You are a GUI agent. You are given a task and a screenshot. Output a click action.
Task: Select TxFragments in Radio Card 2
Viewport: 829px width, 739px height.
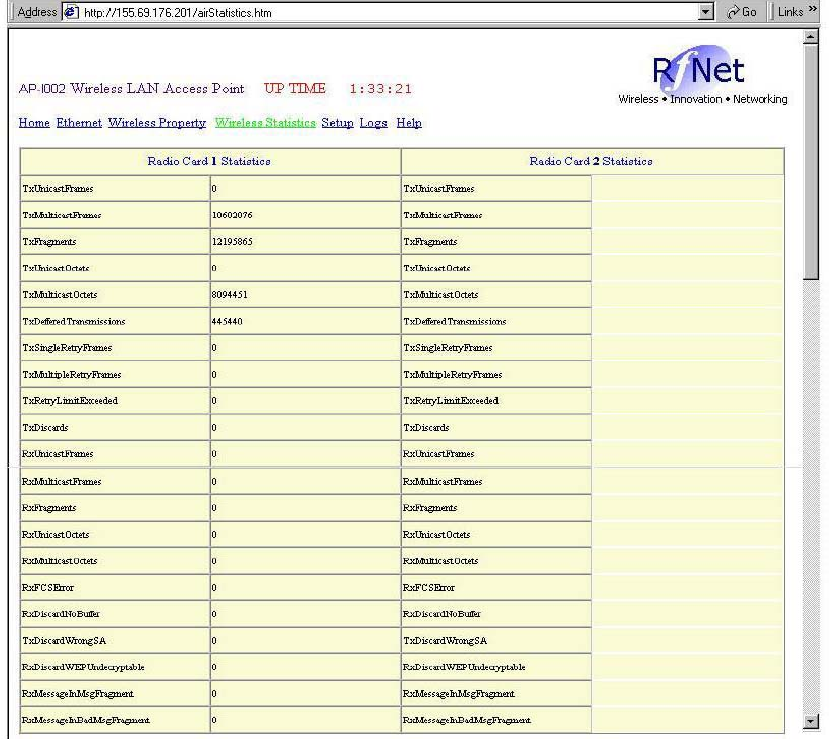(x=430, y=242)
